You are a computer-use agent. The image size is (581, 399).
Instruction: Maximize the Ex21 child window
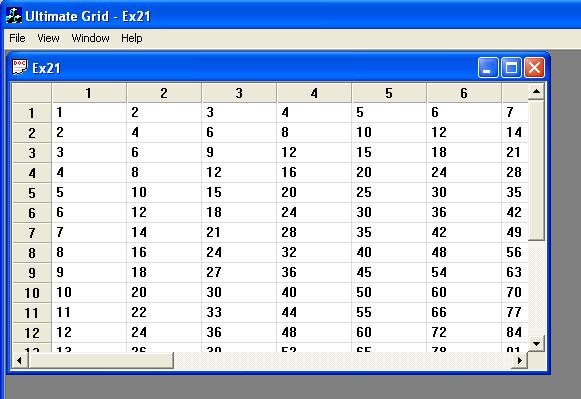click(511, 67)
